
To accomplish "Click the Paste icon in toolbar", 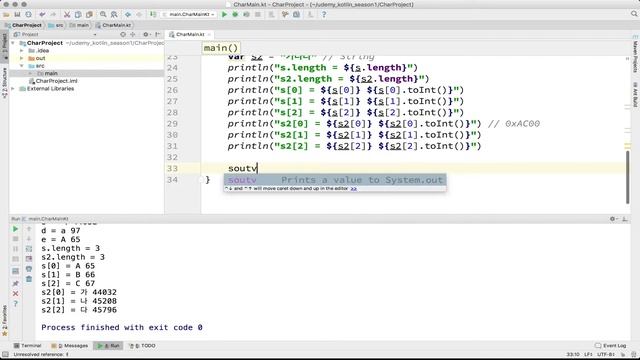I will coord(89,14).
